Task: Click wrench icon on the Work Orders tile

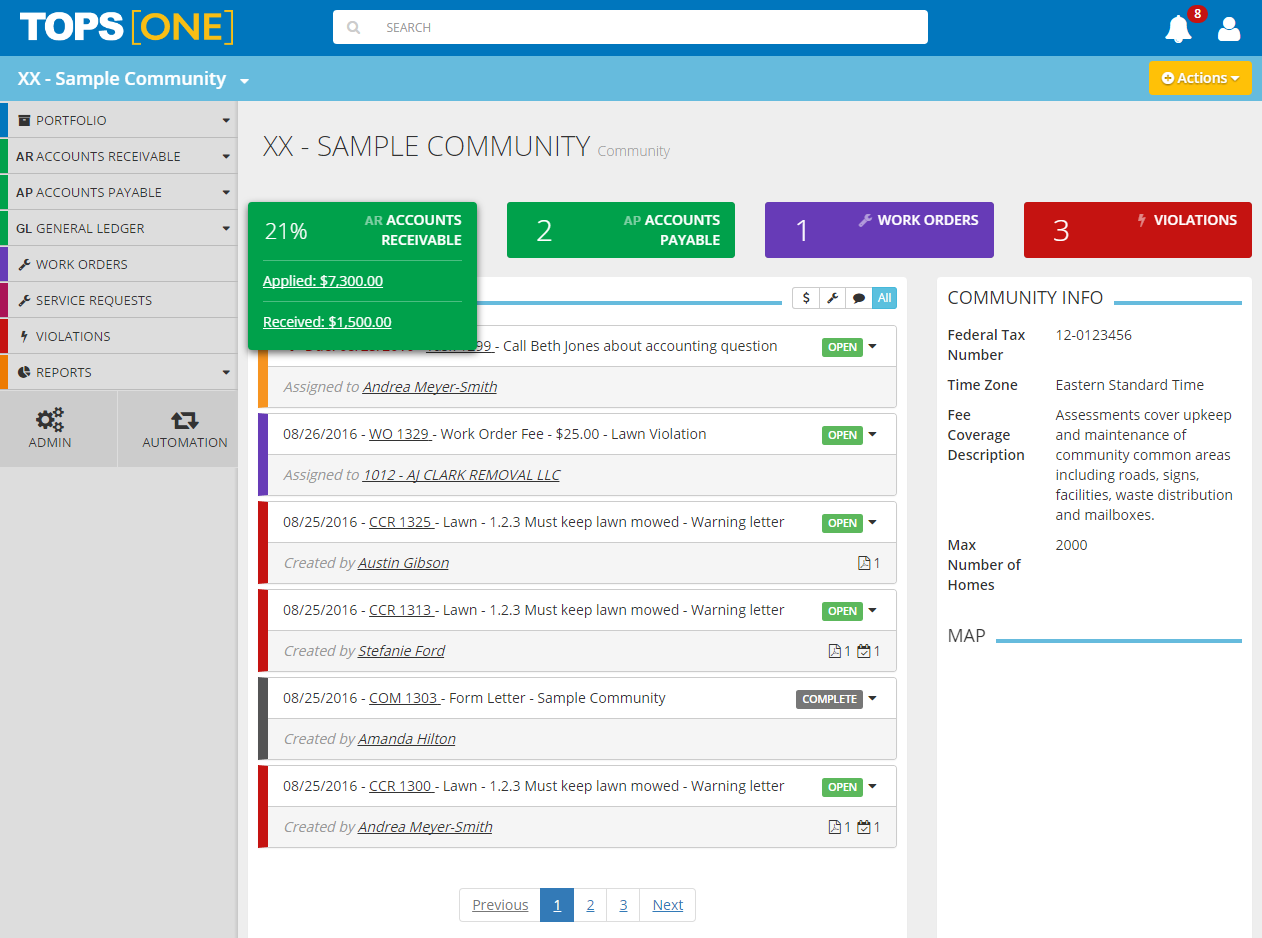Action: pyautogui.click(x=866, y=220)
